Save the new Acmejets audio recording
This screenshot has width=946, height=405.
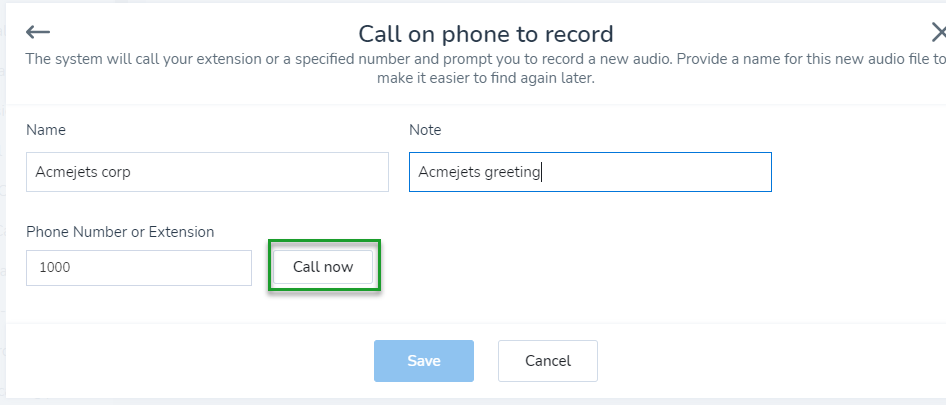pyautogui.click(x=424, y=361)
